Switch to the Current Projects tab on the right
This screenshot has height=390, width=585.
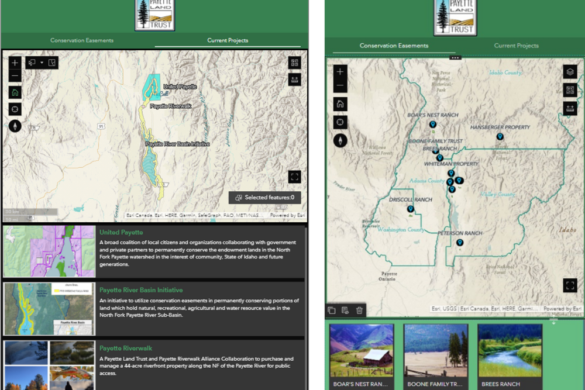(516, 46)
